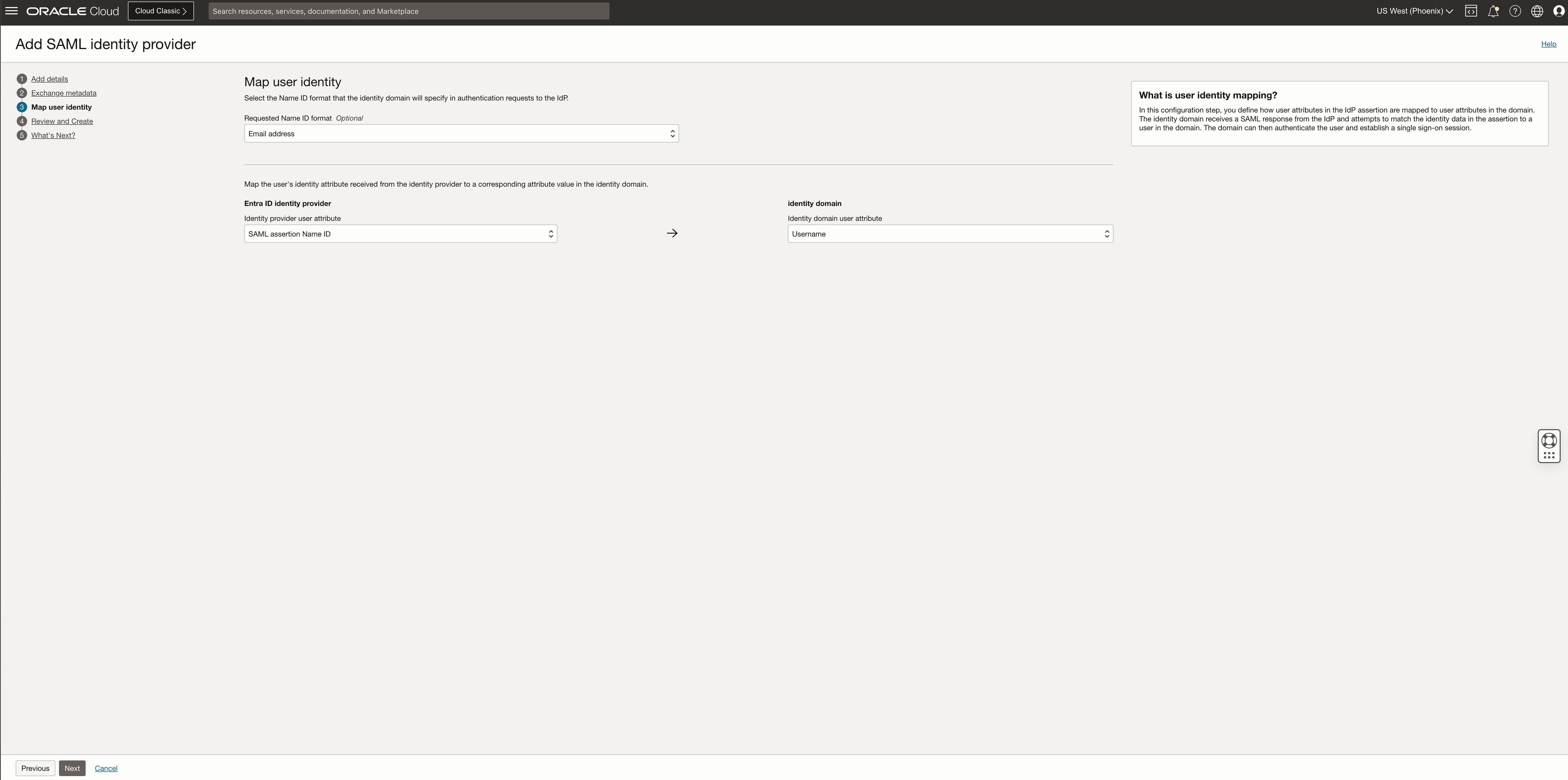1568x780 pixels.
Task: Click the floating support lifebuoy icon
Action: point(1548,440)
